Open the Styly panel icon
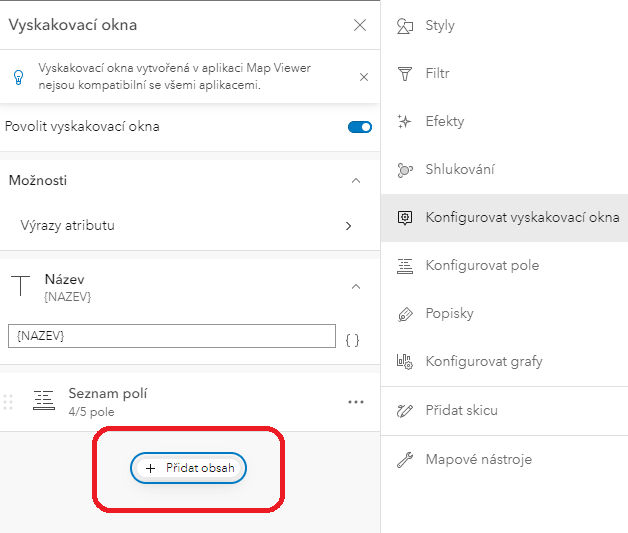 tap(405, 26)
